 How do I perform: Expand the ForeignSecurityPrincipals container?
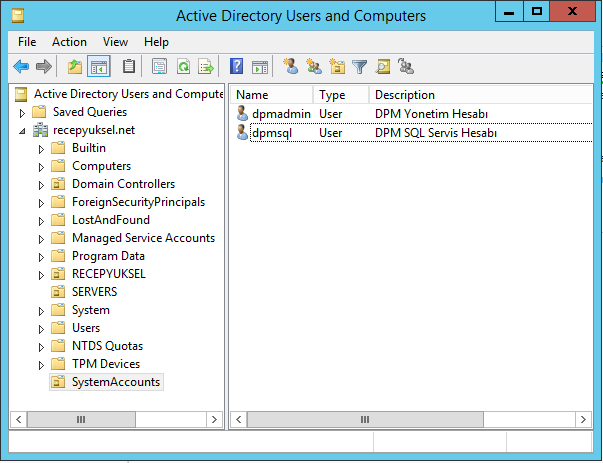[41, 203]
